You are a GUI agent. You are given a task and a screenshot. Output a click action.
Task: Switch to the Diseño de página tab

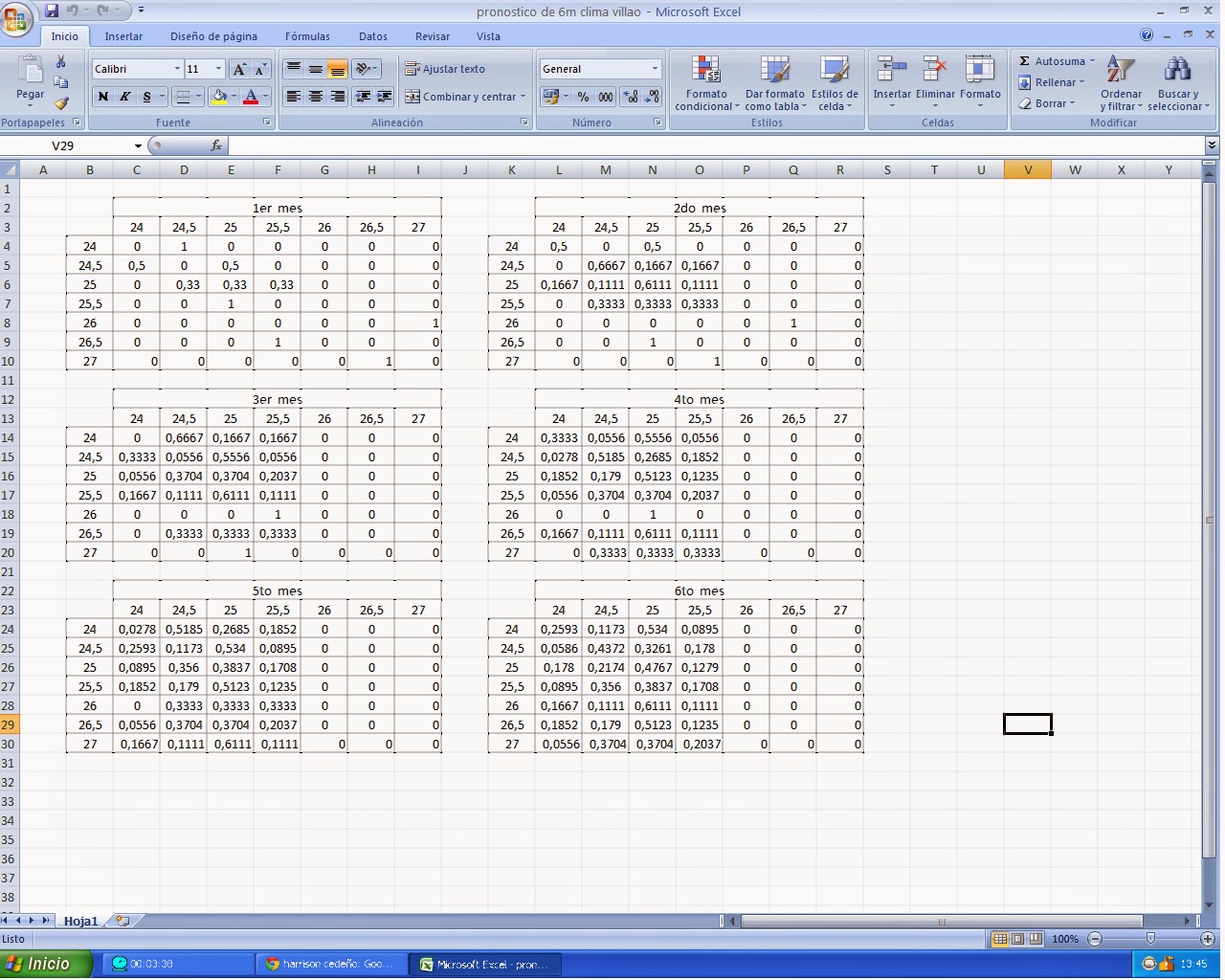point(213,36)
